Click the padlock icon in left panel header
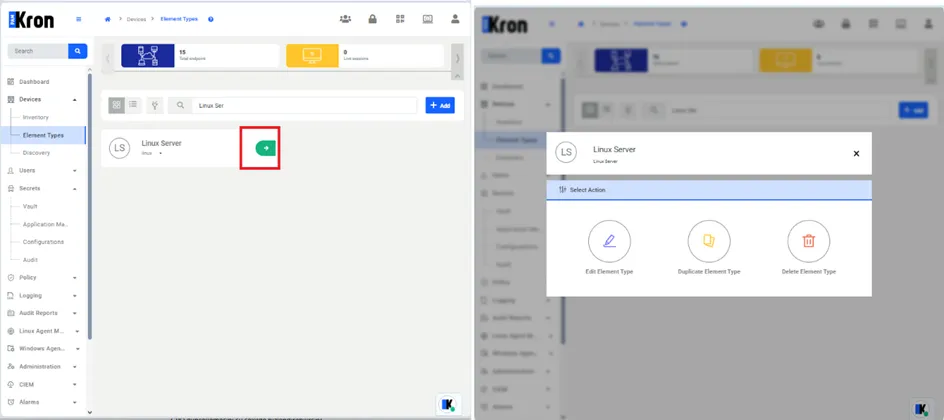 point(373,19)
